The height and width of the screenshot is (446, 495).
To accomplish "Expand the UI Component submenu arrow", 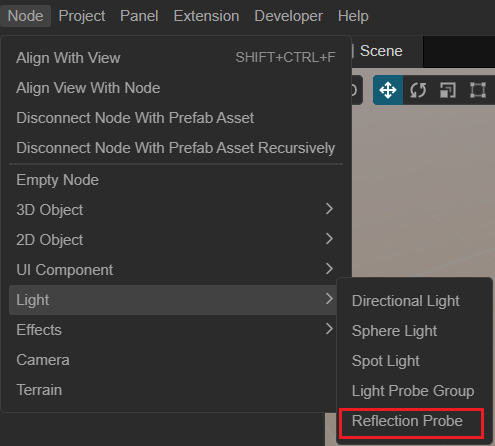I will 329,269.
